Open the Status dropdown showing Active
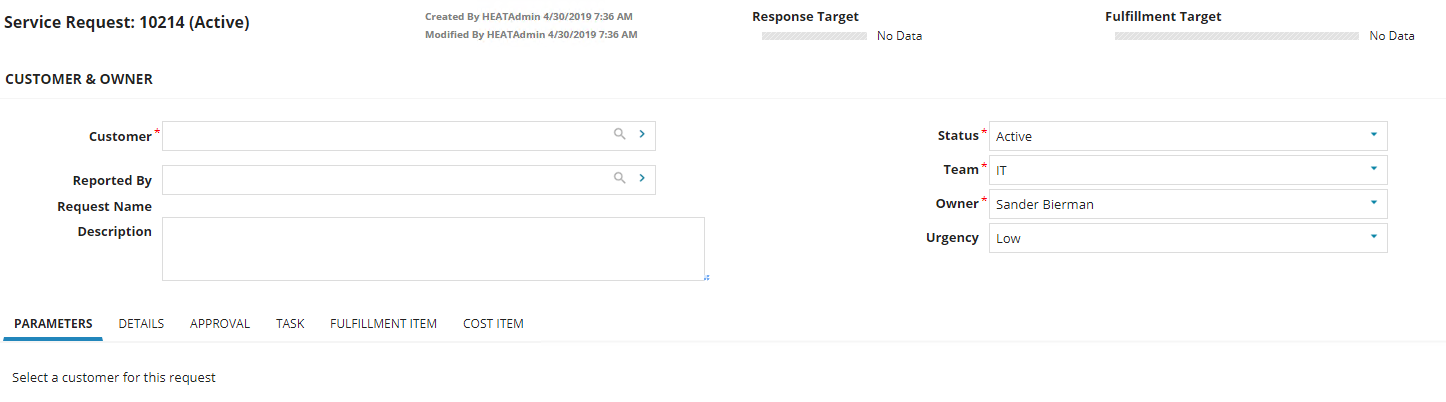Image resolution: width=1446 pixels, height=402 pixels. pyautogui.click(x=1188, y=136)
